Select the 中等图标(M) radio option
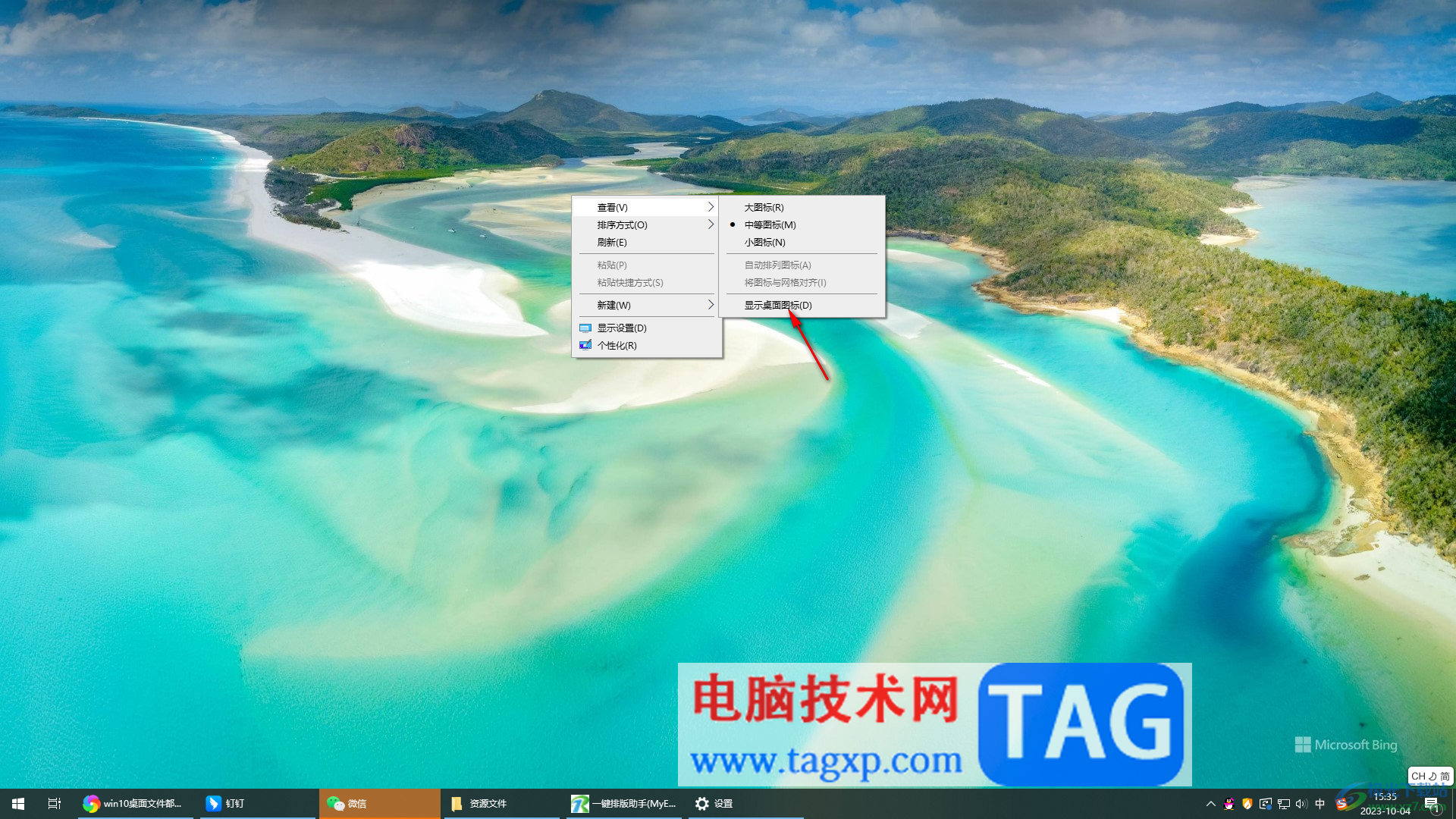 tap(770, 224)
